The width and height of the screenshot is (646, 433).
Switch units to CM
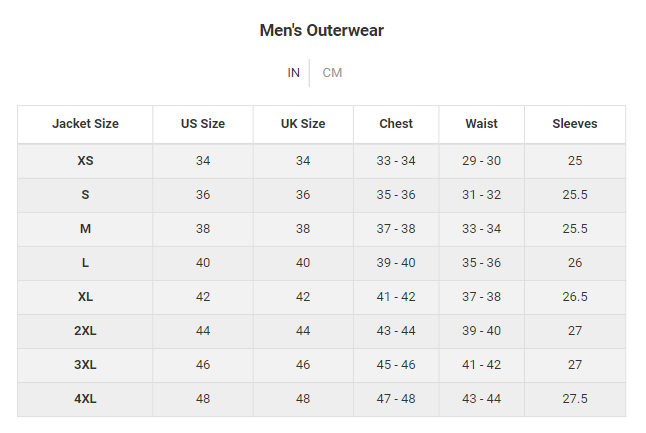pos(332,73)
